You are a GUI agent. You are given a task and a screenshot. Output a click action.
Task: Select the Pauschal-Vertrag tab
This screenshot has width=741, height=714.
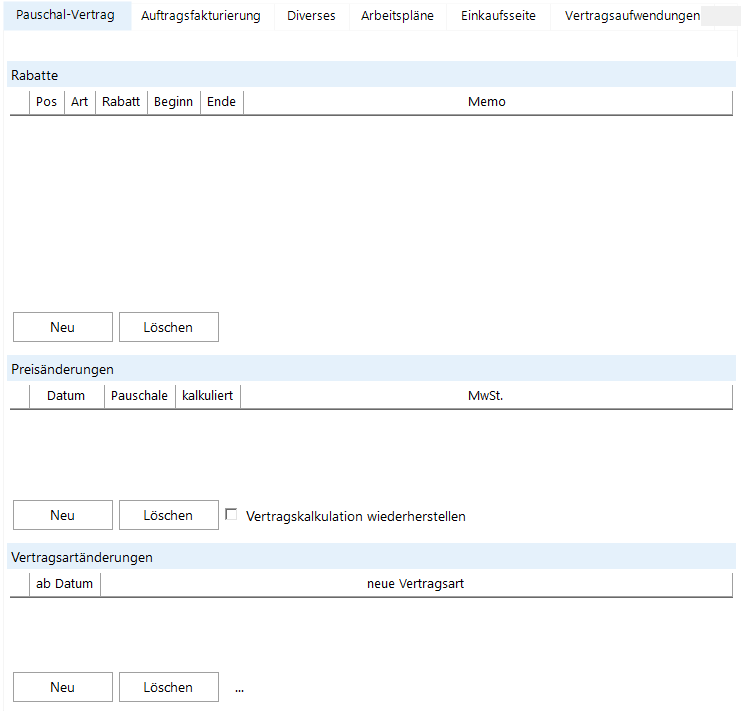tap(65, 16)
